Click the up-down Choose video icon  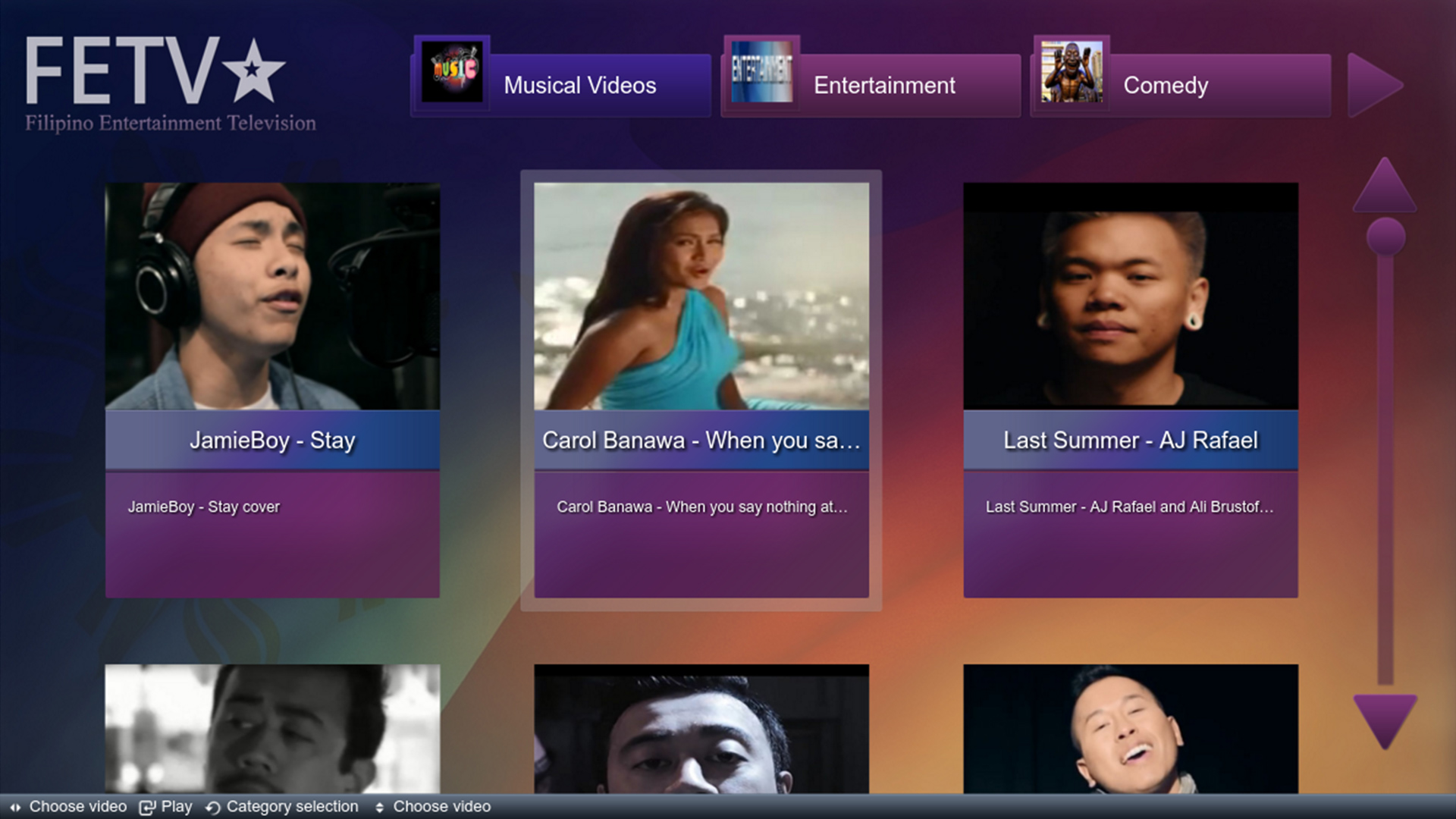click(x=381, y=808)
